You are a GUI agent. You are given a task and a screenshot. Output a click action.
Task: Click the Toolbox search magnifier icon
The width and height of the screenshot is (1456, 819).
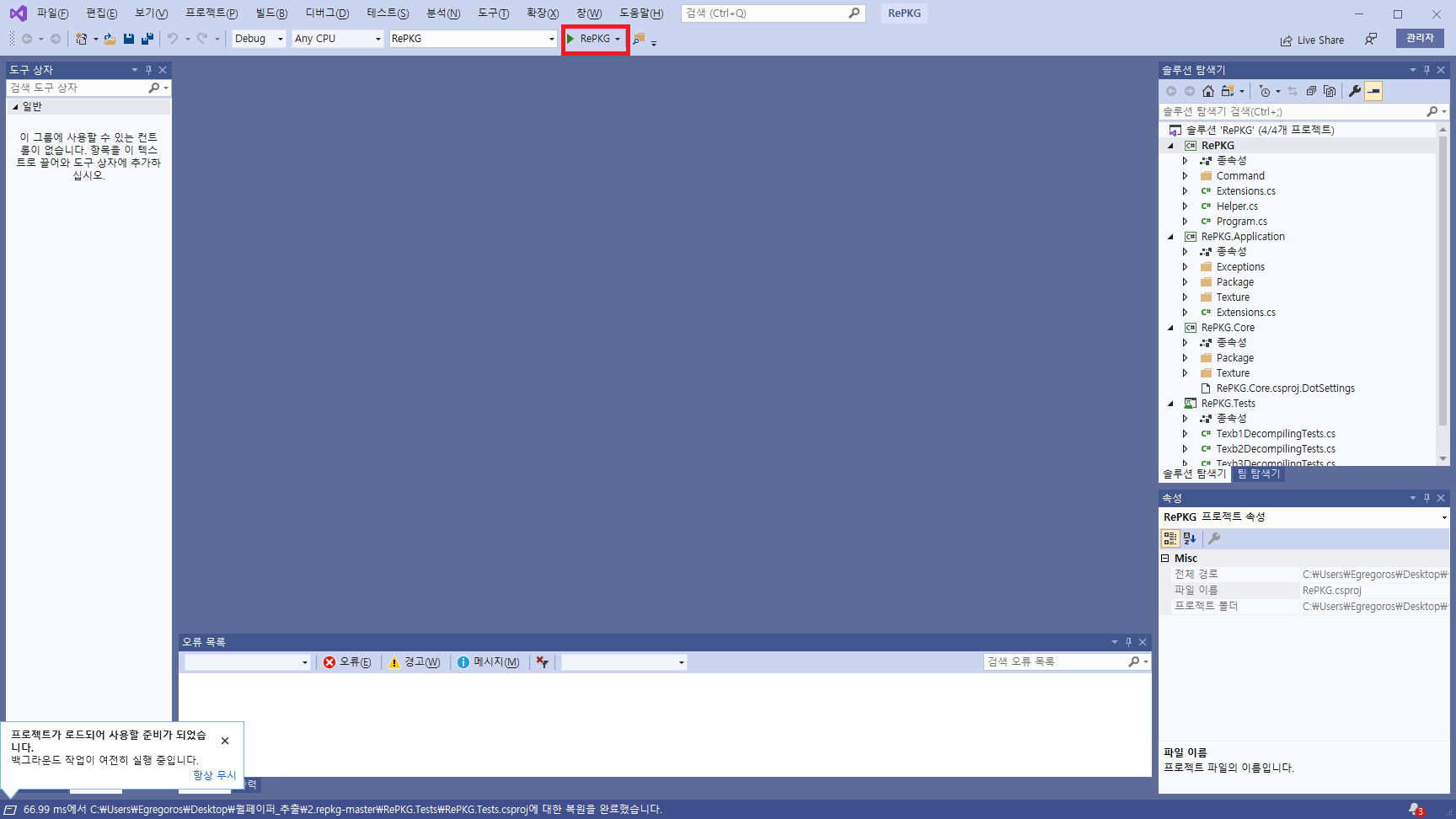(x=153, y=88)
